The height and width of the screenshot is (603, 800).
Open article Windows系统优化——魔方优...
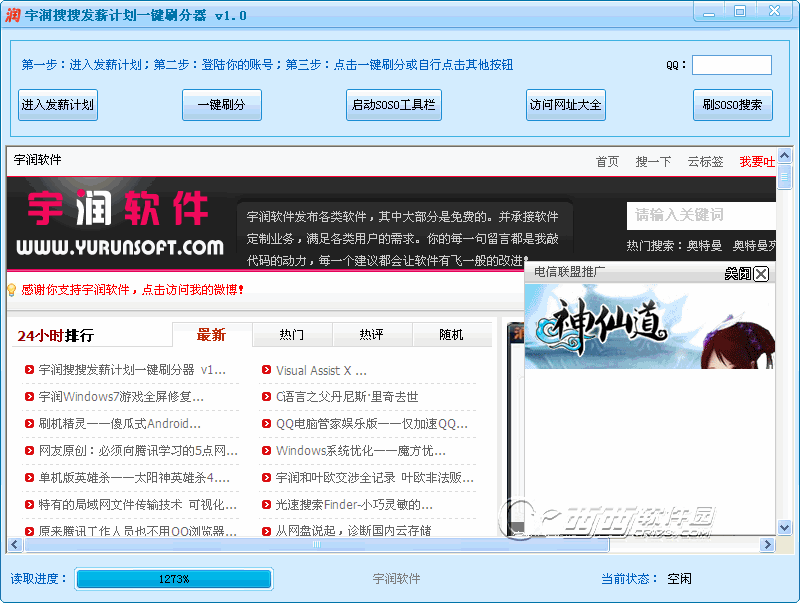pyautogui.click(x=361, y=451)
